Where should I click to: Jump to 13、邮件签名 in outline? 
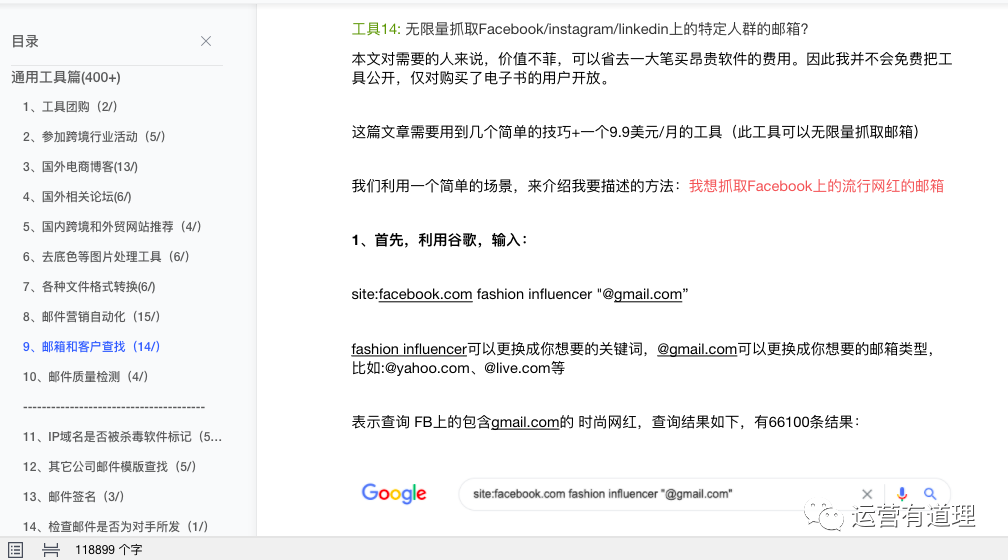click(x=73, y=497)
